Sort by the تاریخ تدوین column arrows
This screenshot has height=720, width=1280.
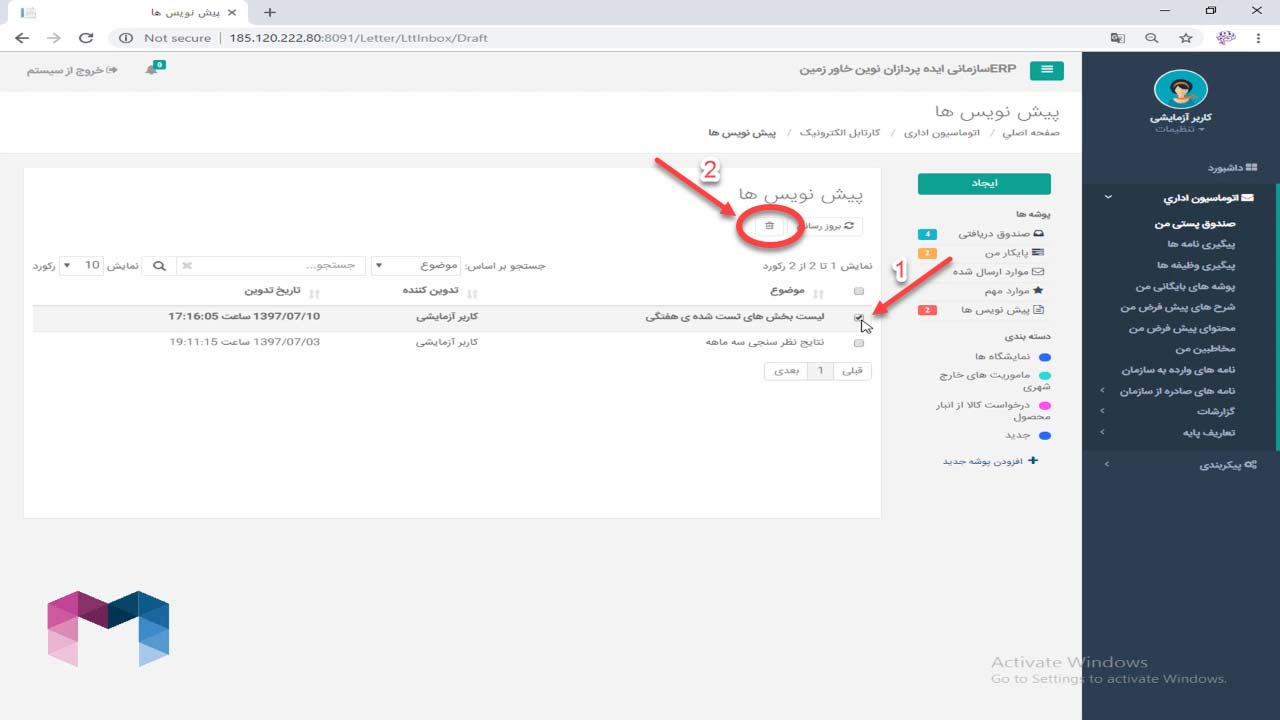(x=315, y=293)
